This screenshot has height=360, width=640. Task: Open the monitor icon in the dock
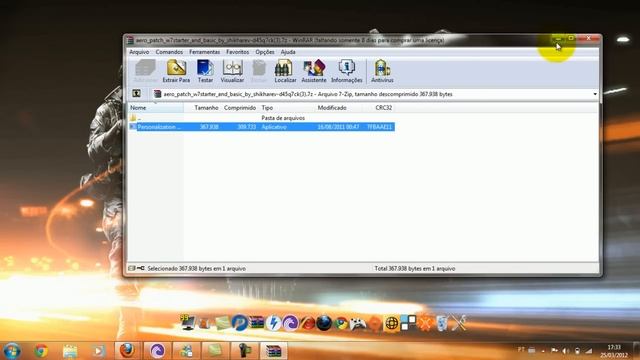point(188,322)
